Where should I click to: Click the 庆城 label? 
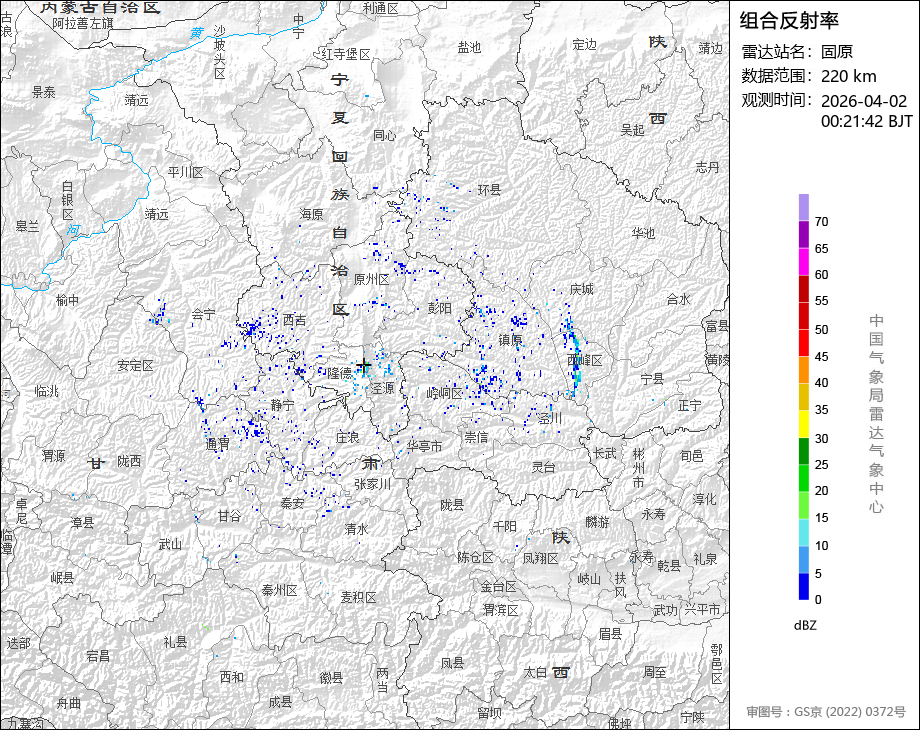click(581, 289)
